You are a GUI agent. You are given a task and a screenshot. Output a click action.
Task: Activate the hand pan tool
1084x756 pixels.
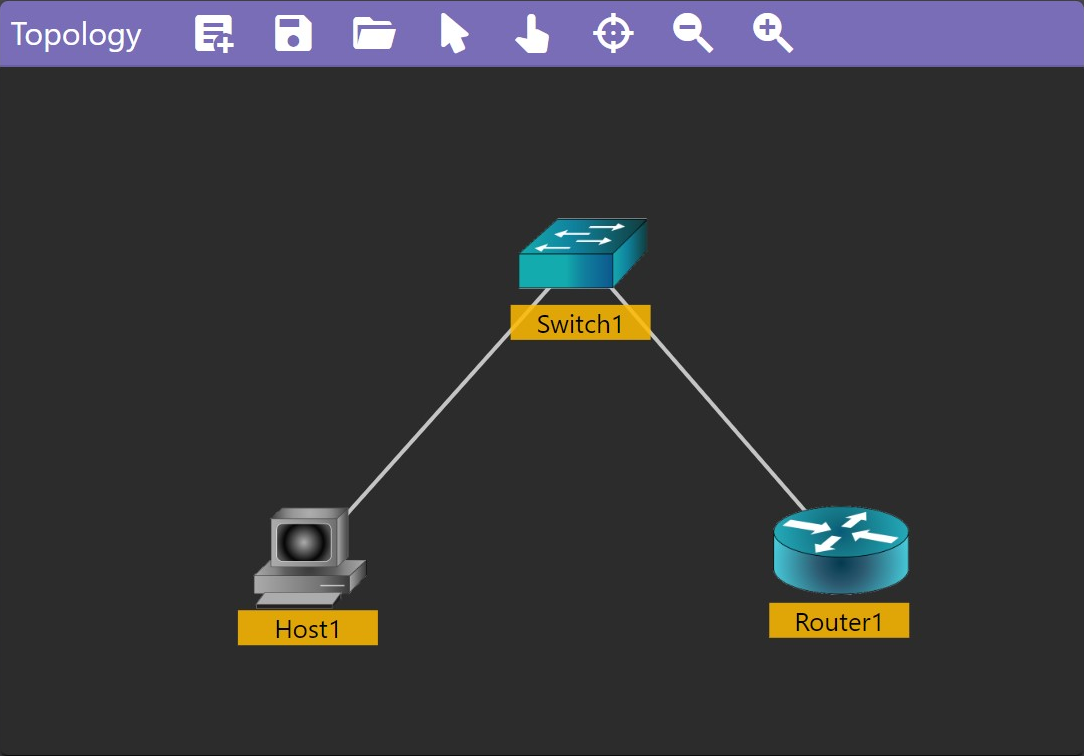point(532,34)
